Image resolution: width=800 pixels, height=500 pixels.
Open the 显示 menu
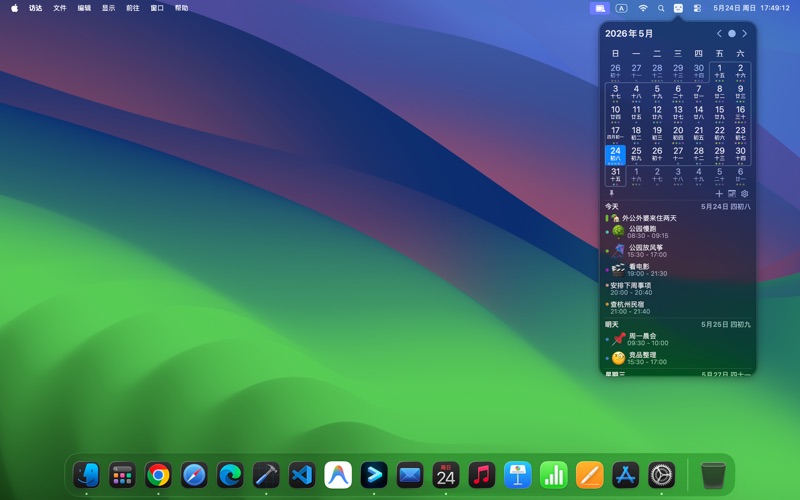coord(108,8)
